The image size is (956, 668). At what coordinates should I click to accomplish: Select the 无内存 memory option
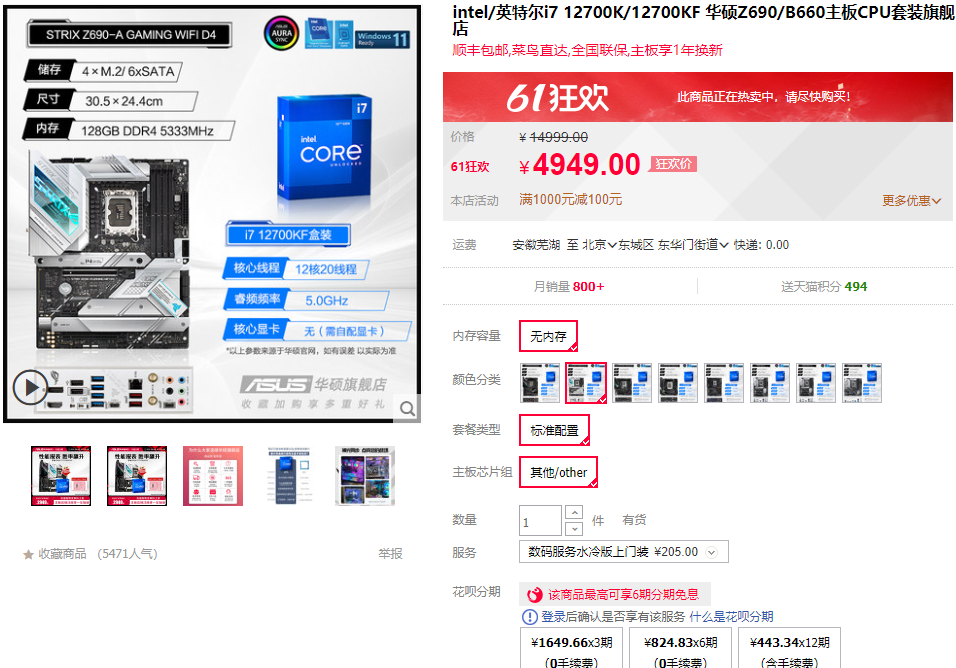pyautogui.click(x=548, y=336)
